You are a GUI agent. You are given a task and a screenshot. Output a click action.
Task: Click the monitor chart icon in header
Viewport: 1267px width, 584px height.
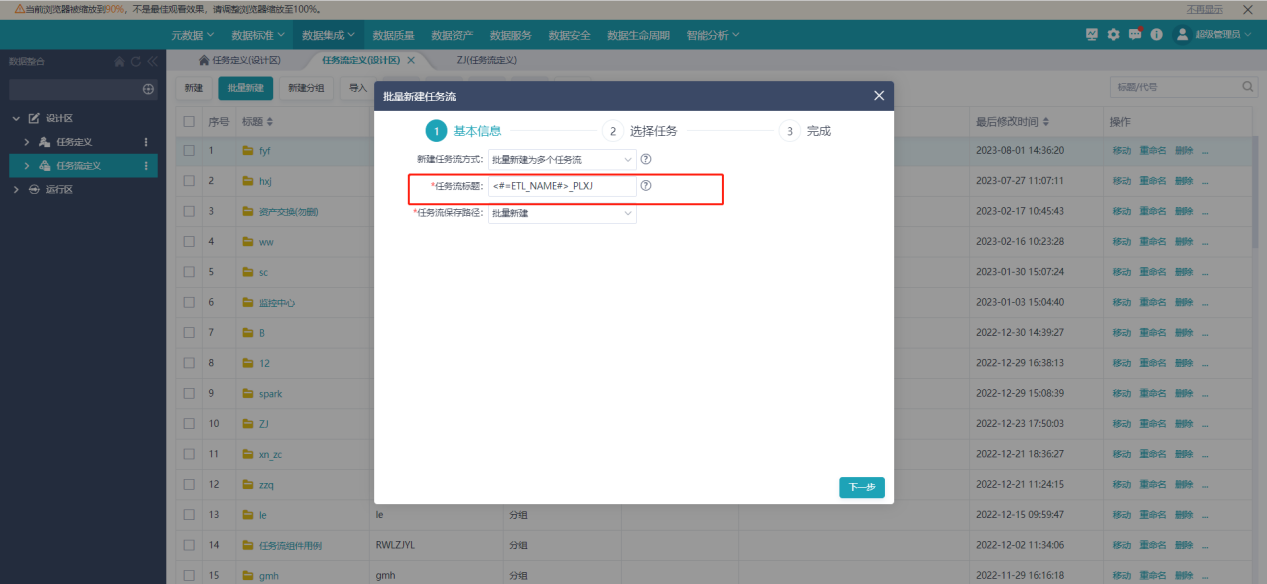pyautogui.click(x=1092, y=34)
